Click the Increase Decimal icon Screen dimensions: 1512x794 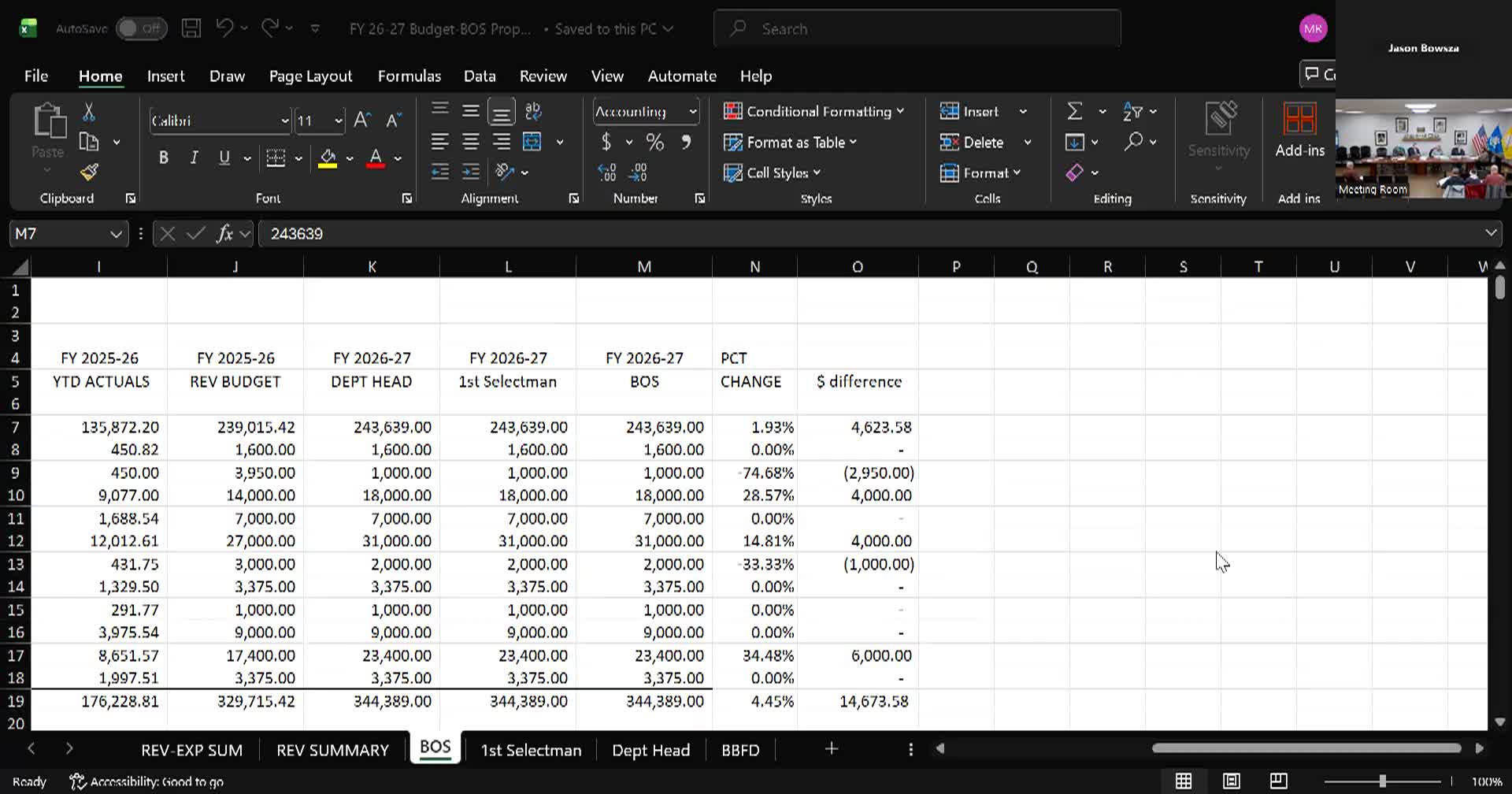coord(606,173)
